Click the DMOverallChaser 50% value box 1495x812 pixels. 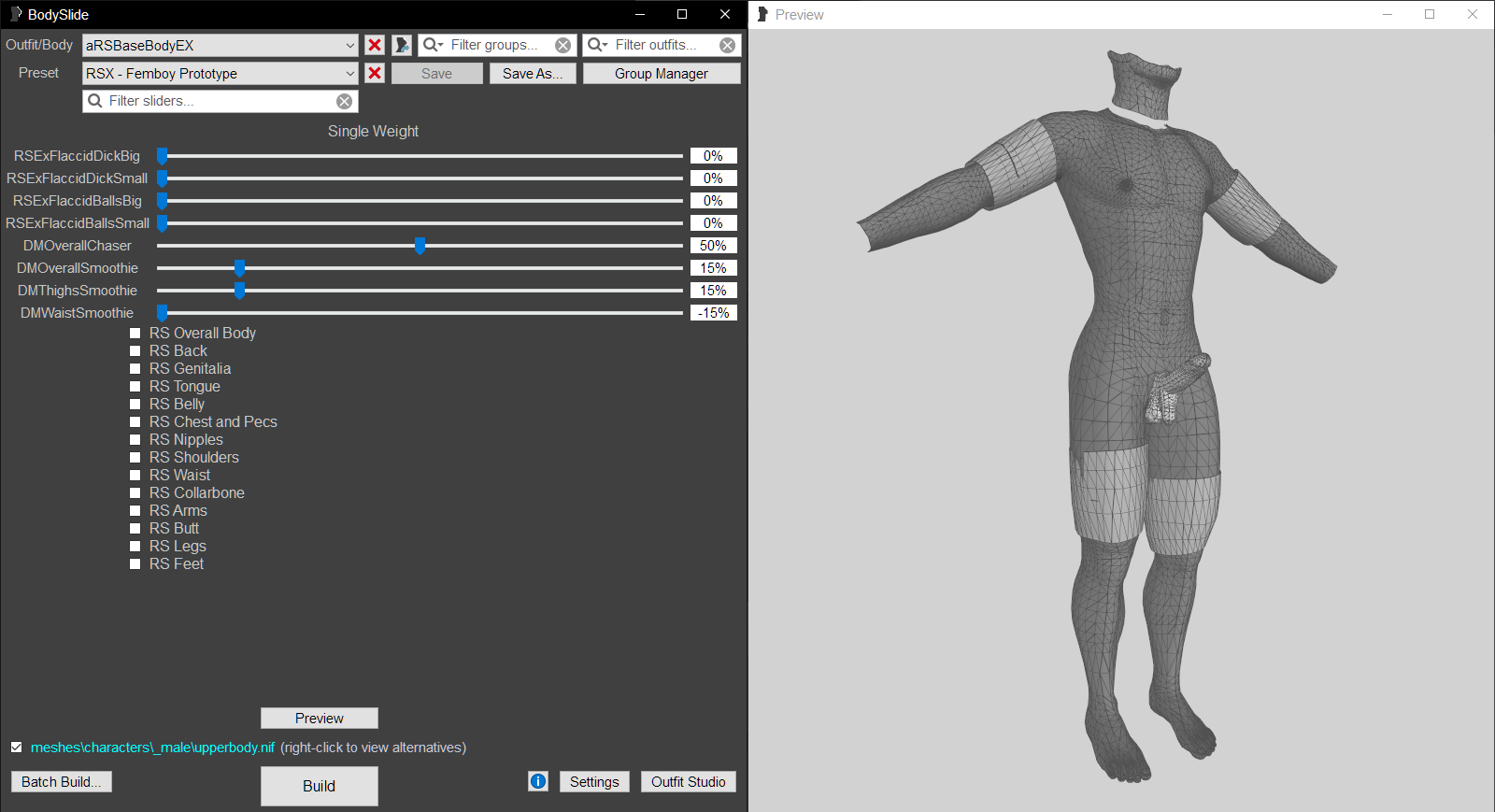tap(713, 246)
